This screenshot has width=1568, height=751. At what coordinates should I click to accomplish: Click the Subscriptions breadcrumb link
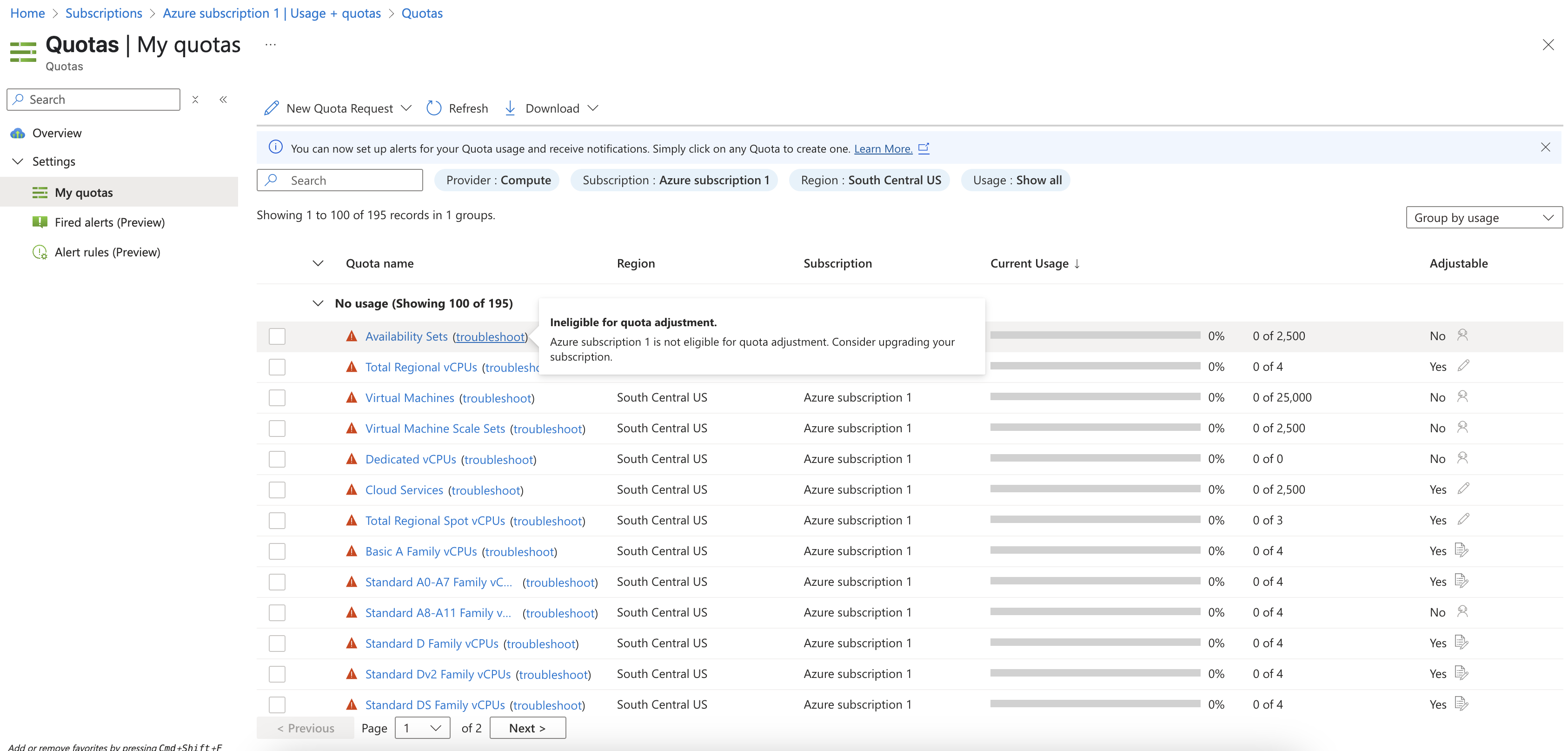[104, 13]
